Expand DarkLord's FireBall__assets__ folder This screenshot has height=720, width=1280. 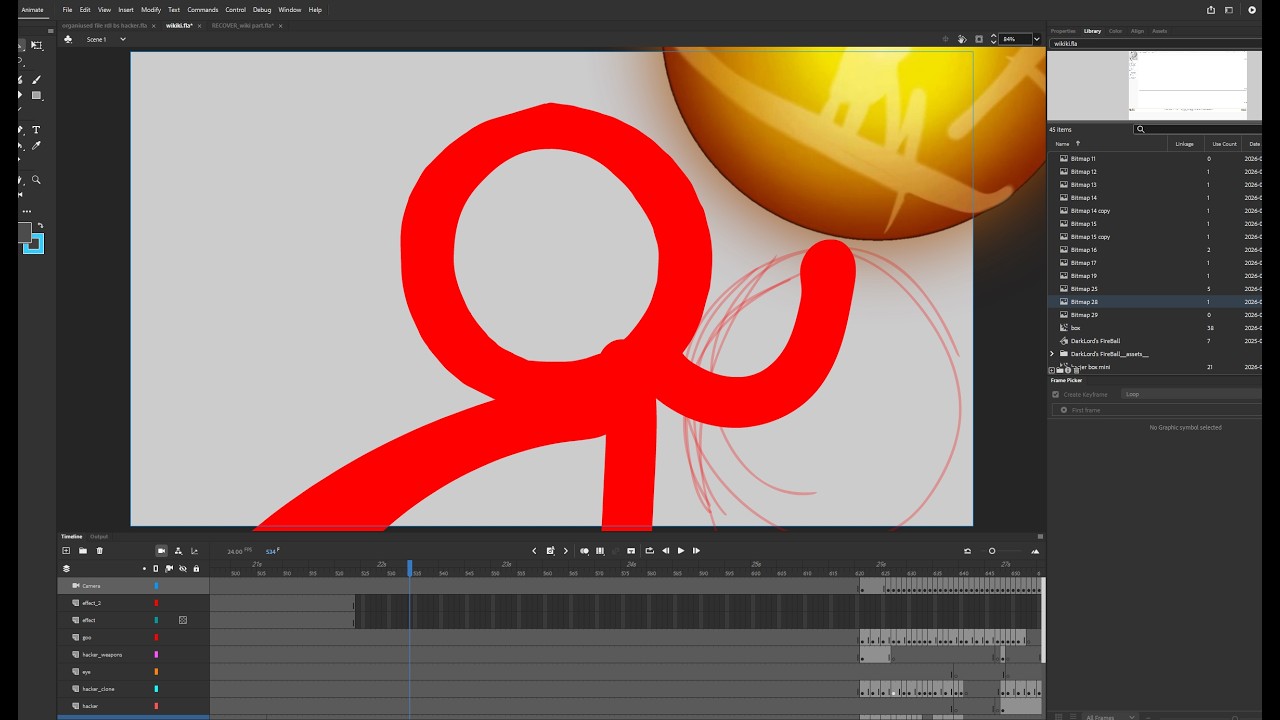coord(1052,354)
